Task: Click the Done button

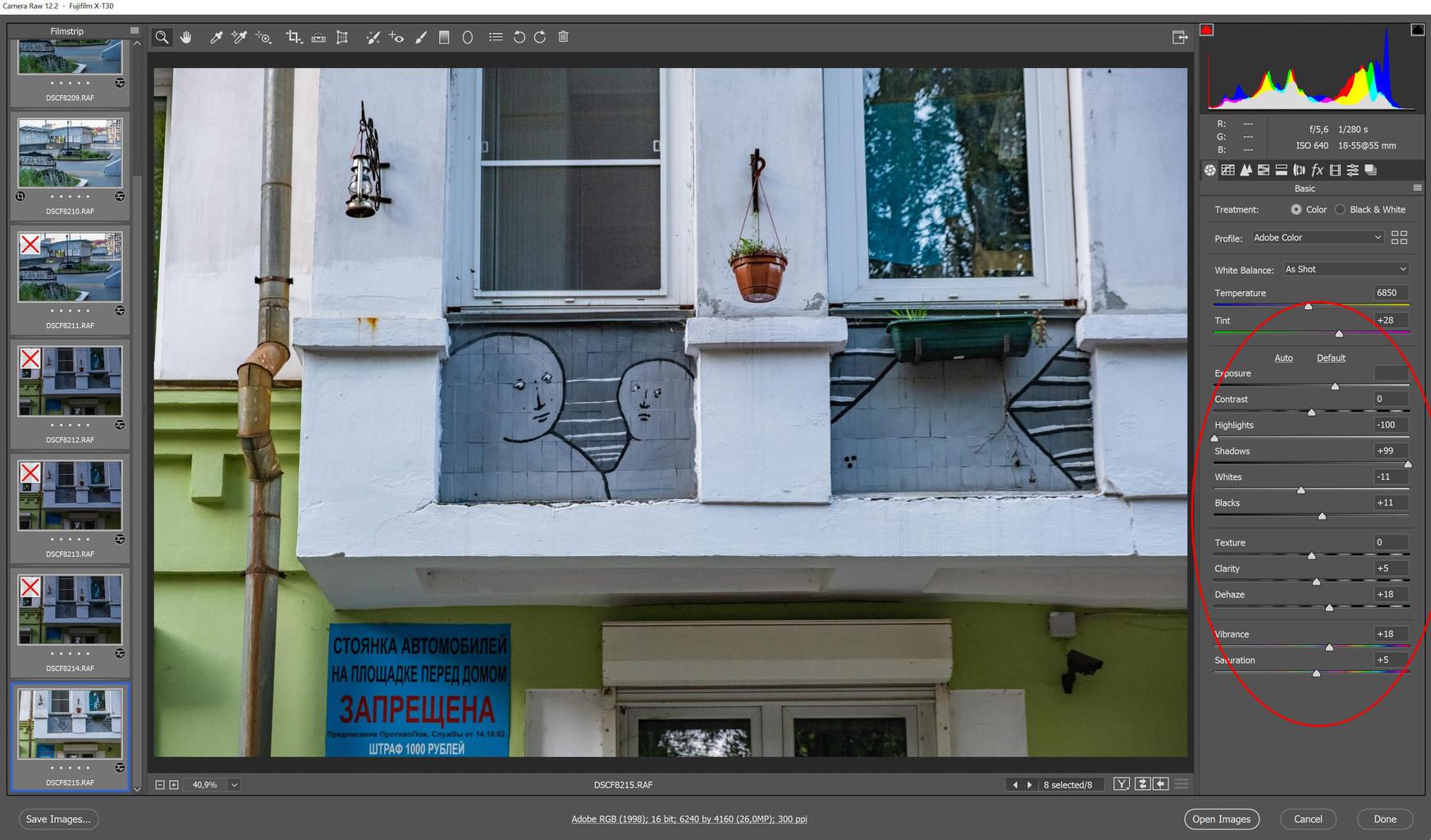Action: click(x=1385, y=819)
